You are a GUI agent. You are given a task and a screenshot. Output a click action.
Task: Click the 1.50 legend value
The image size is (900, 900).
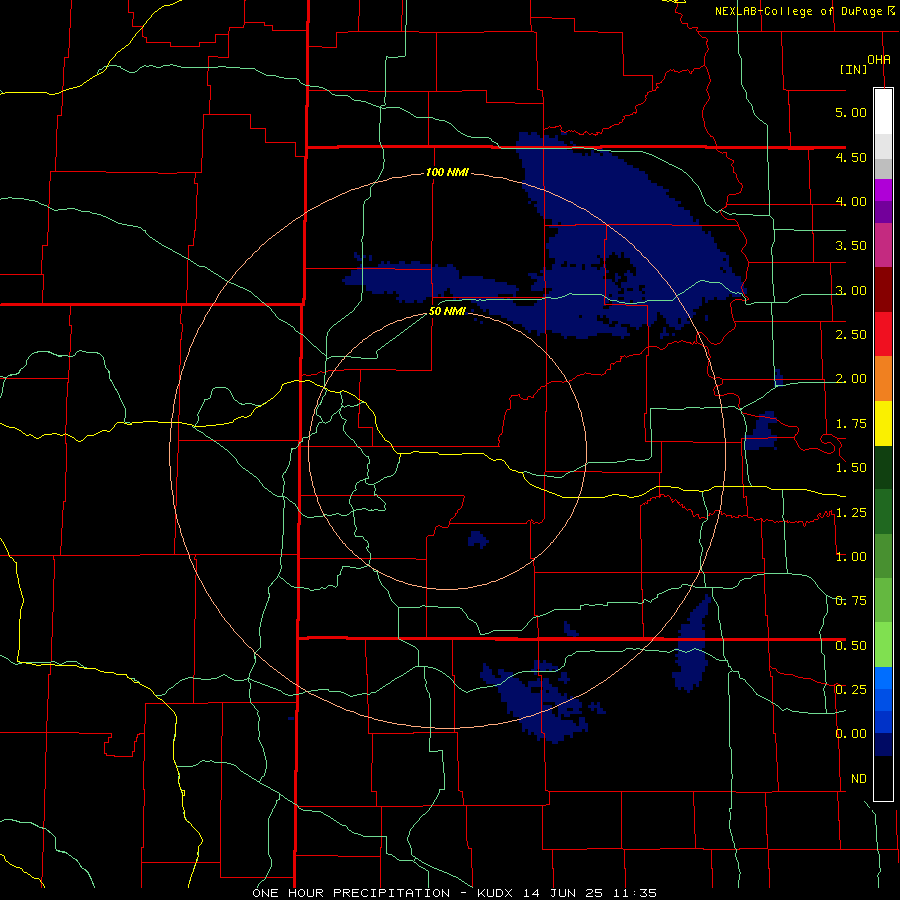[851, 468]
